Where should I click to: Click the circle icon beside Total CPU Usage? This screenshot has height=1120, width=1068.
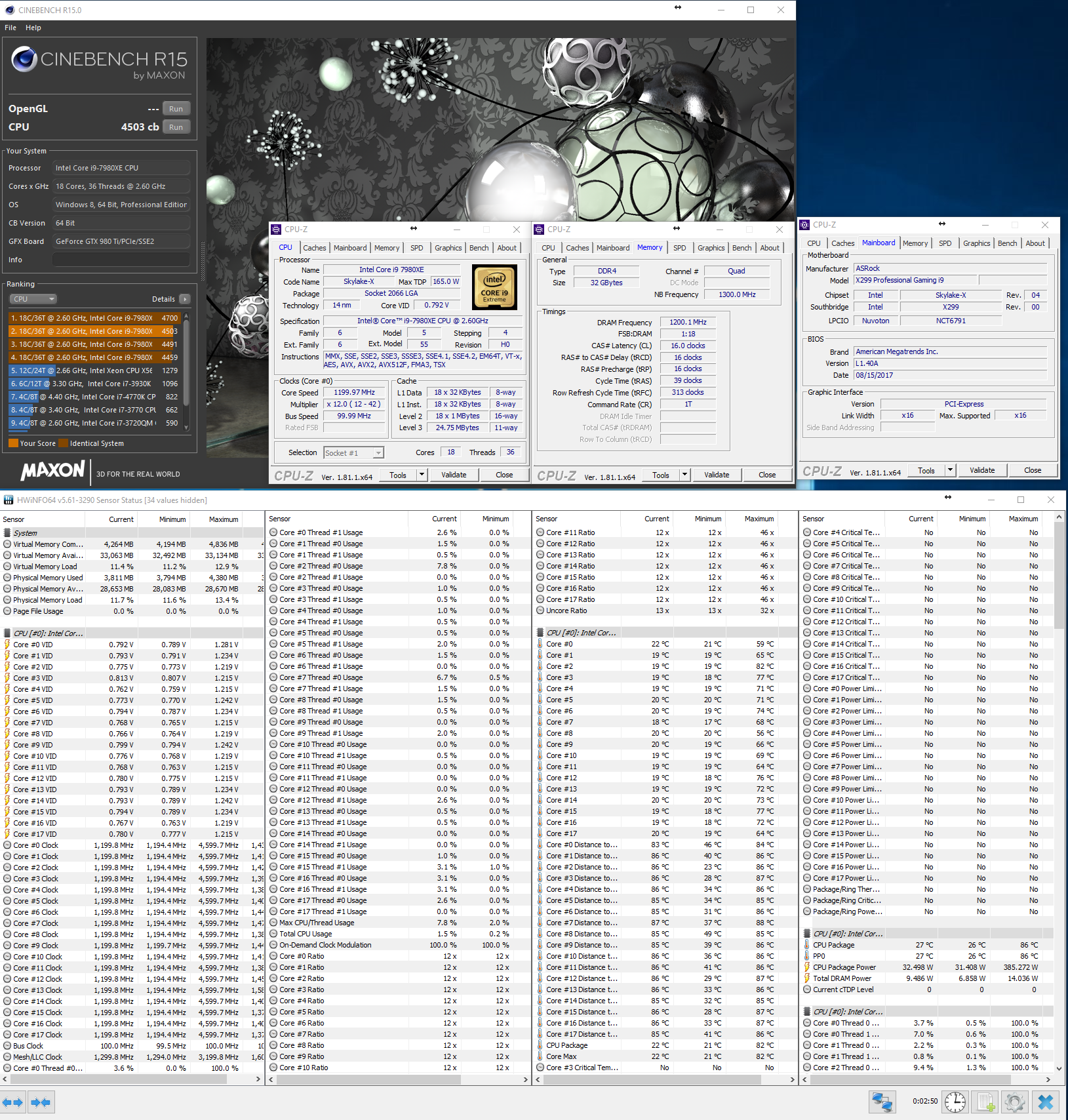click(273, 934)
